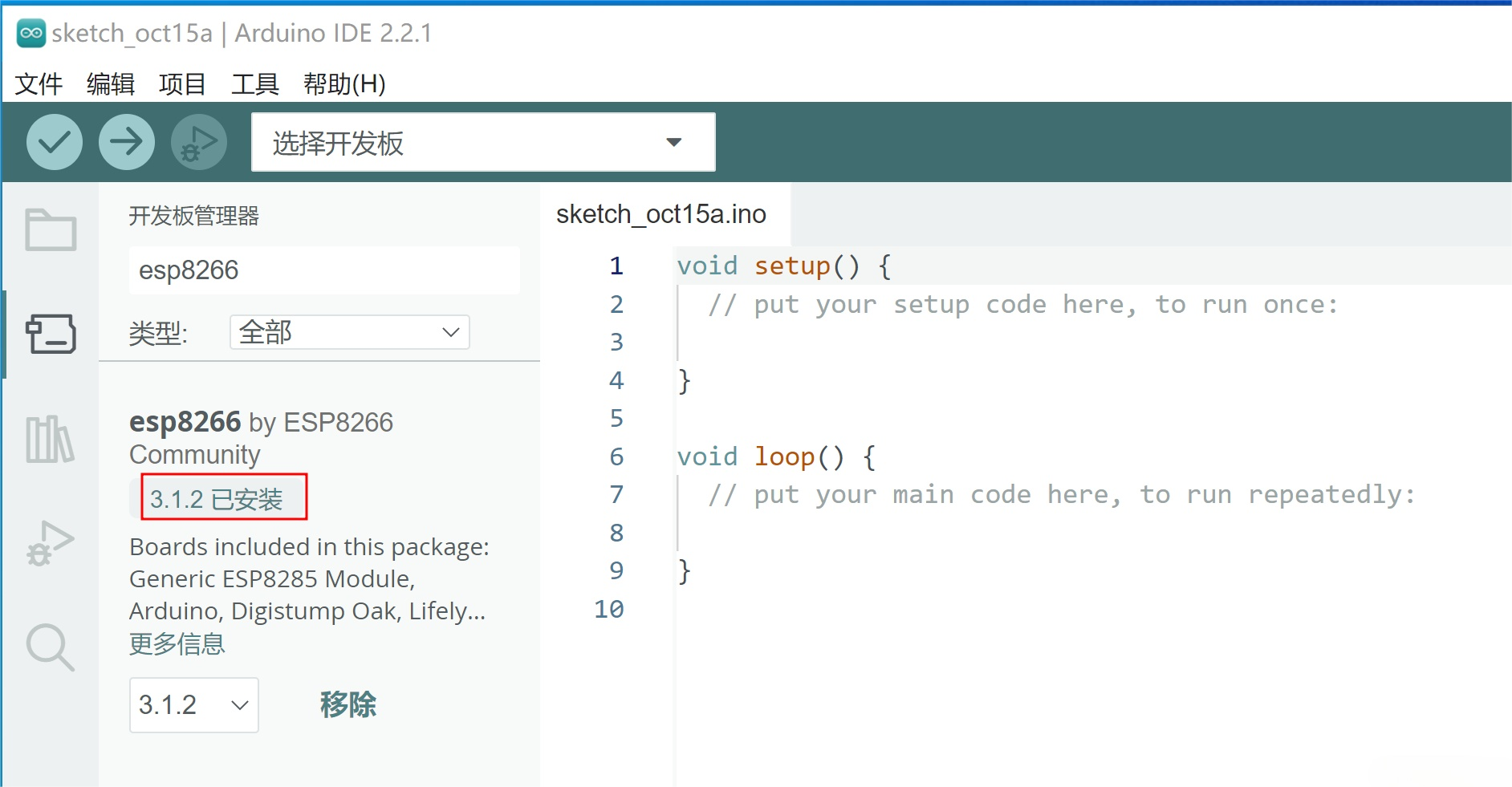
Task: Toggle the Boards Manager sidebar icon
Action: click(x=51, y=334)
